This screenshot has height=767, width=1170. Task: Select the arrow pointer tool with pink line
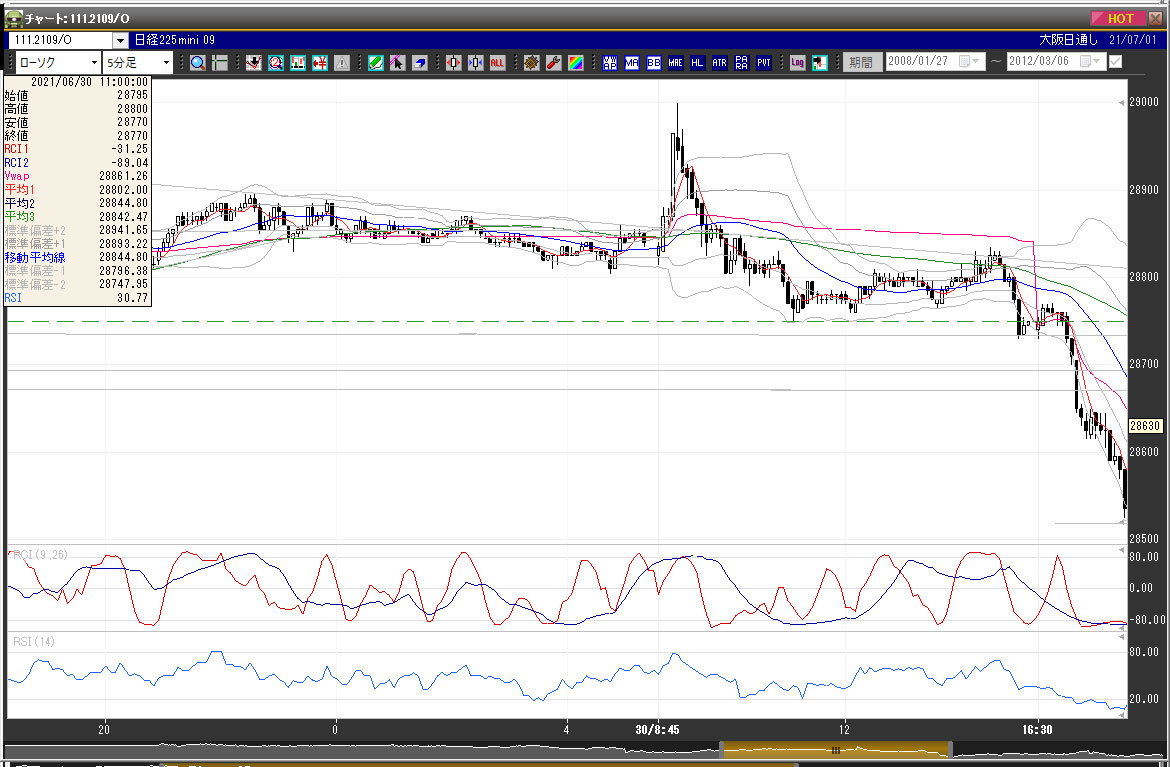(x=397, y=63)
